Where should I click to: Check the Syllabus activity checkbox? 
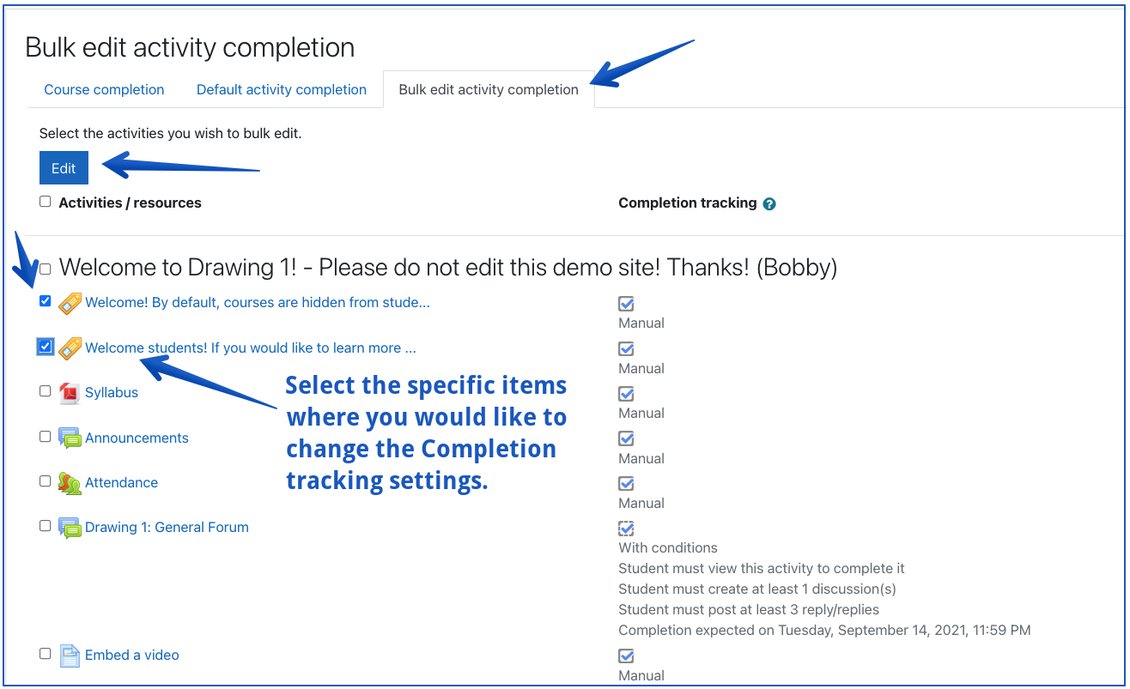point(44,390)
